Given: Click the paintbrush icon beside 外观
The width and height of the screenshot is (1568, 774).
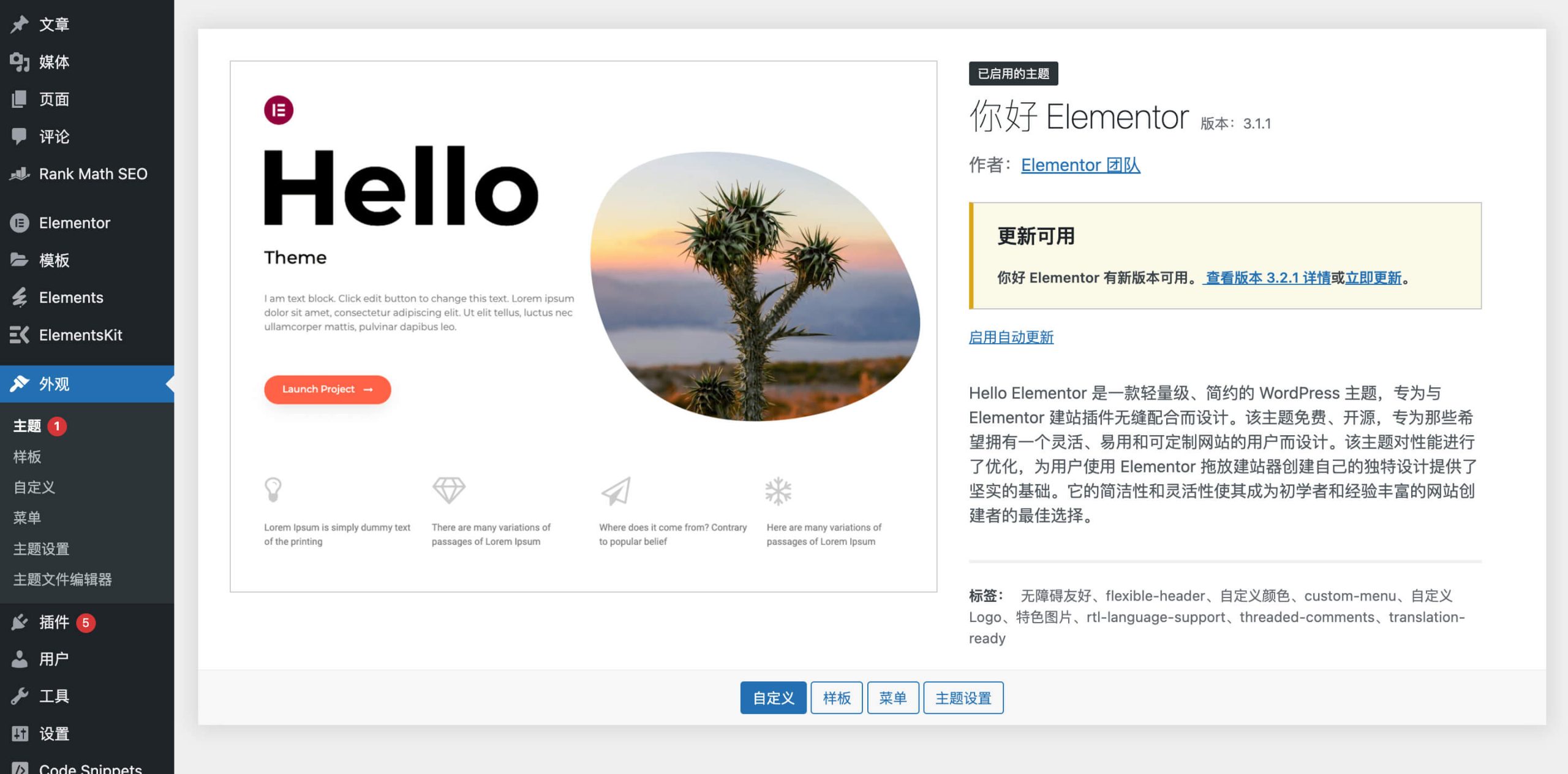Looking at the screenshot, I should click(x=19, y=384).
